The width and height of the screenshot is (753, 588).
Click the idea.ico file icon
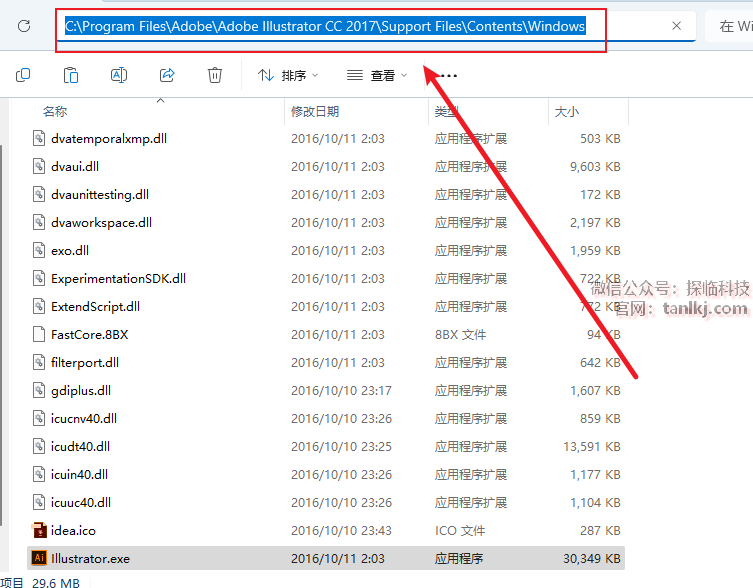tap(39, 530)
